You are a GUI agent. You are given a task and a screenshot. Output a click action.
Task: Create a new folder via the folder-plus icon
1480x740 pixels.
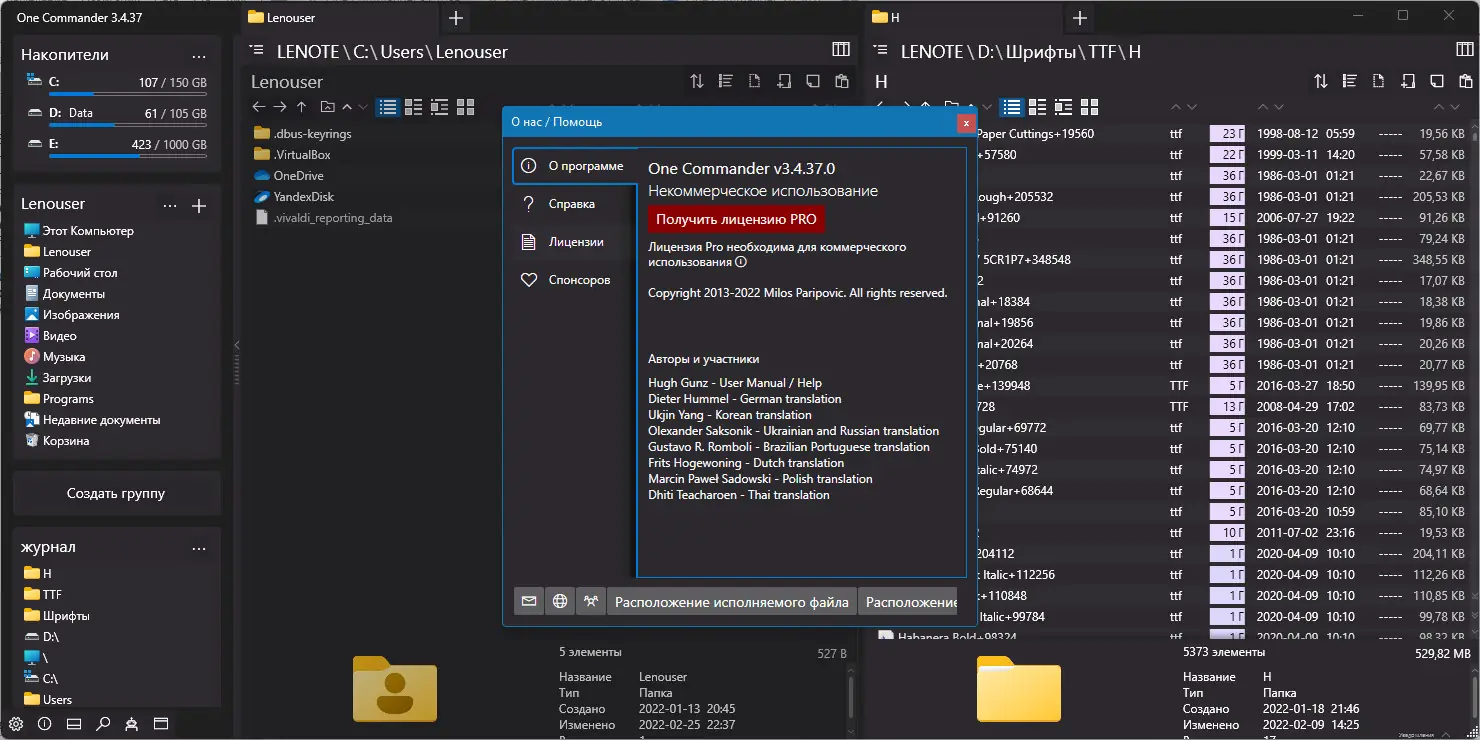(x=784, y=81)
